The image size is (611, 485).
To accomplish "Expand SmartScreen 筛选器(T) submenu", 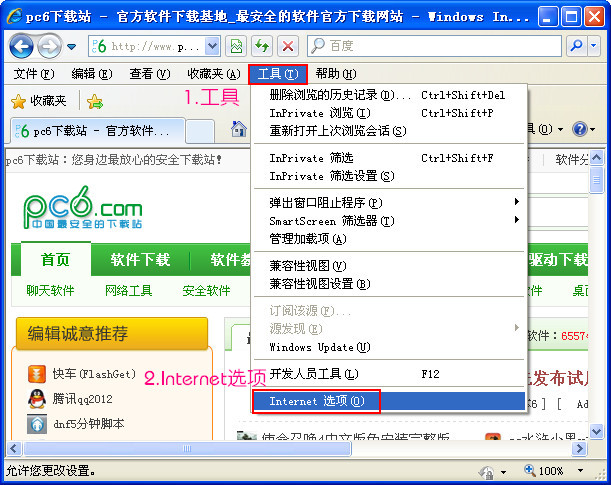I will [389, 221].
